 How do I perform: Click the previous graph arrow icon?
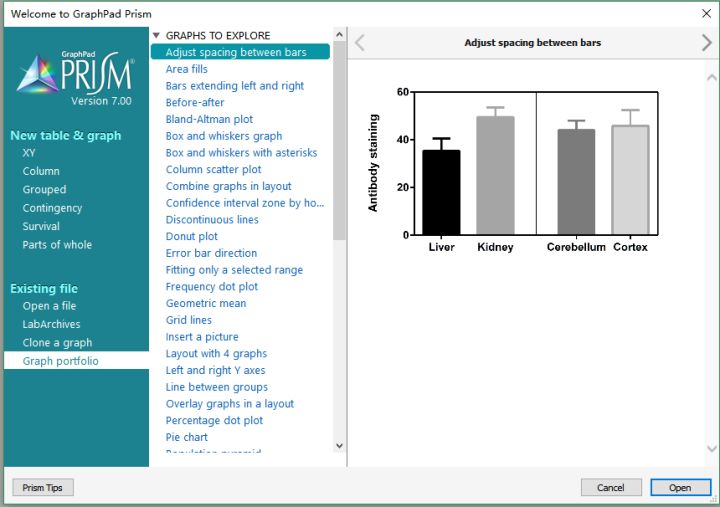(360, 43)
